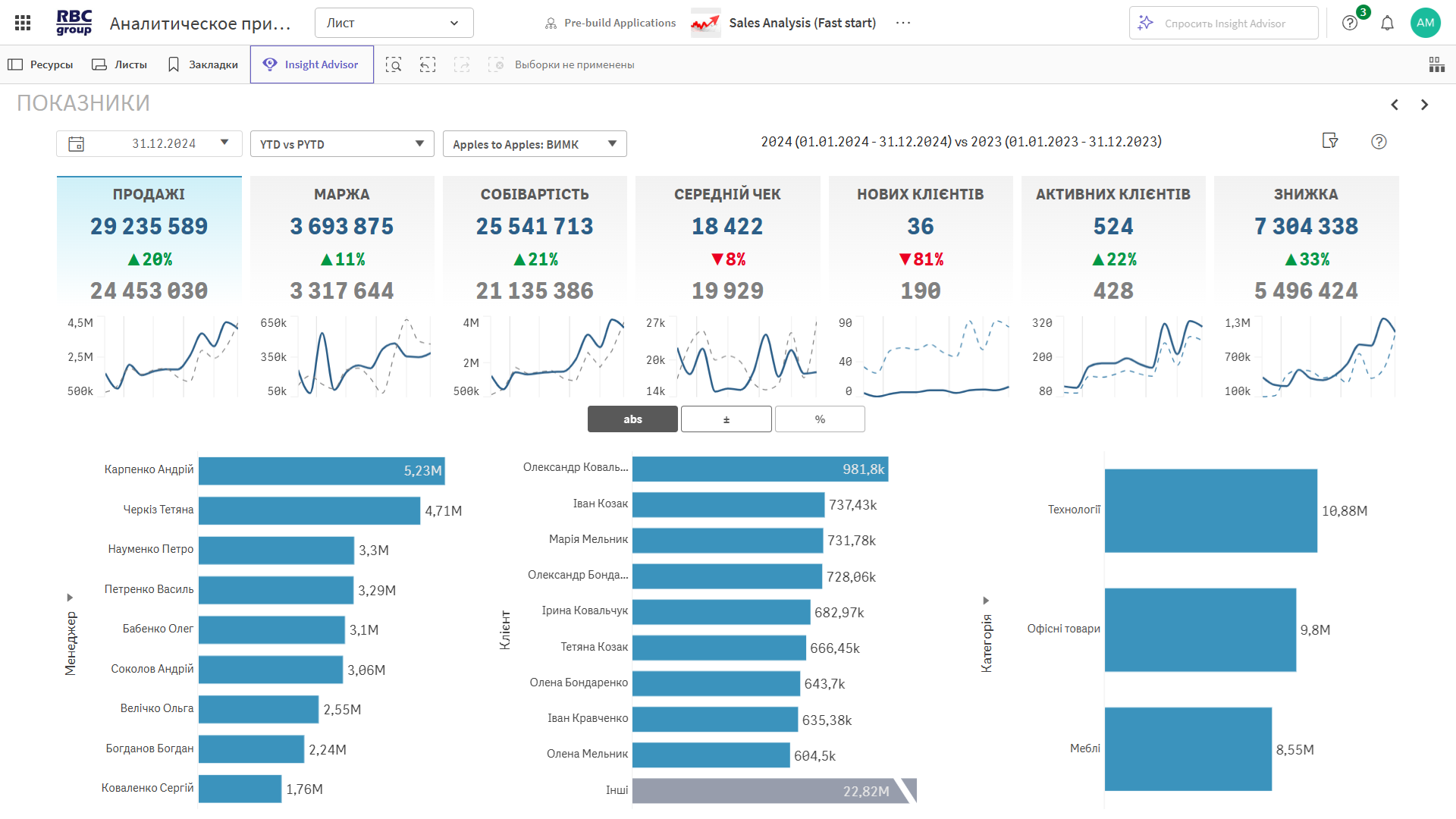1456x819 pixels.
Task: Expand the YTD vs PYTD dropdown
Action: 341,144
